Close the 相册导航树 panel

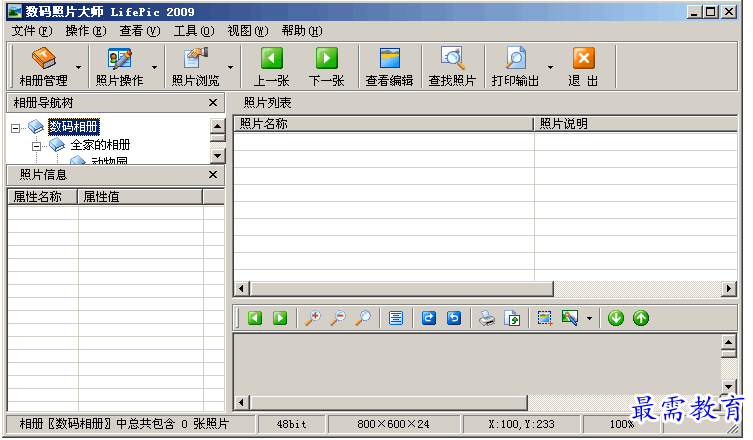[213, 103]
